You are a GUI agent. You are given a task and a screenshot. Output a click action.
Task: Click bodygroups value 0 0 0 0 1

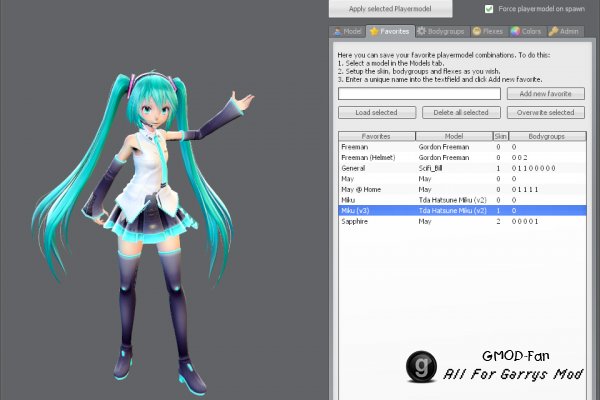pos(525,221)
